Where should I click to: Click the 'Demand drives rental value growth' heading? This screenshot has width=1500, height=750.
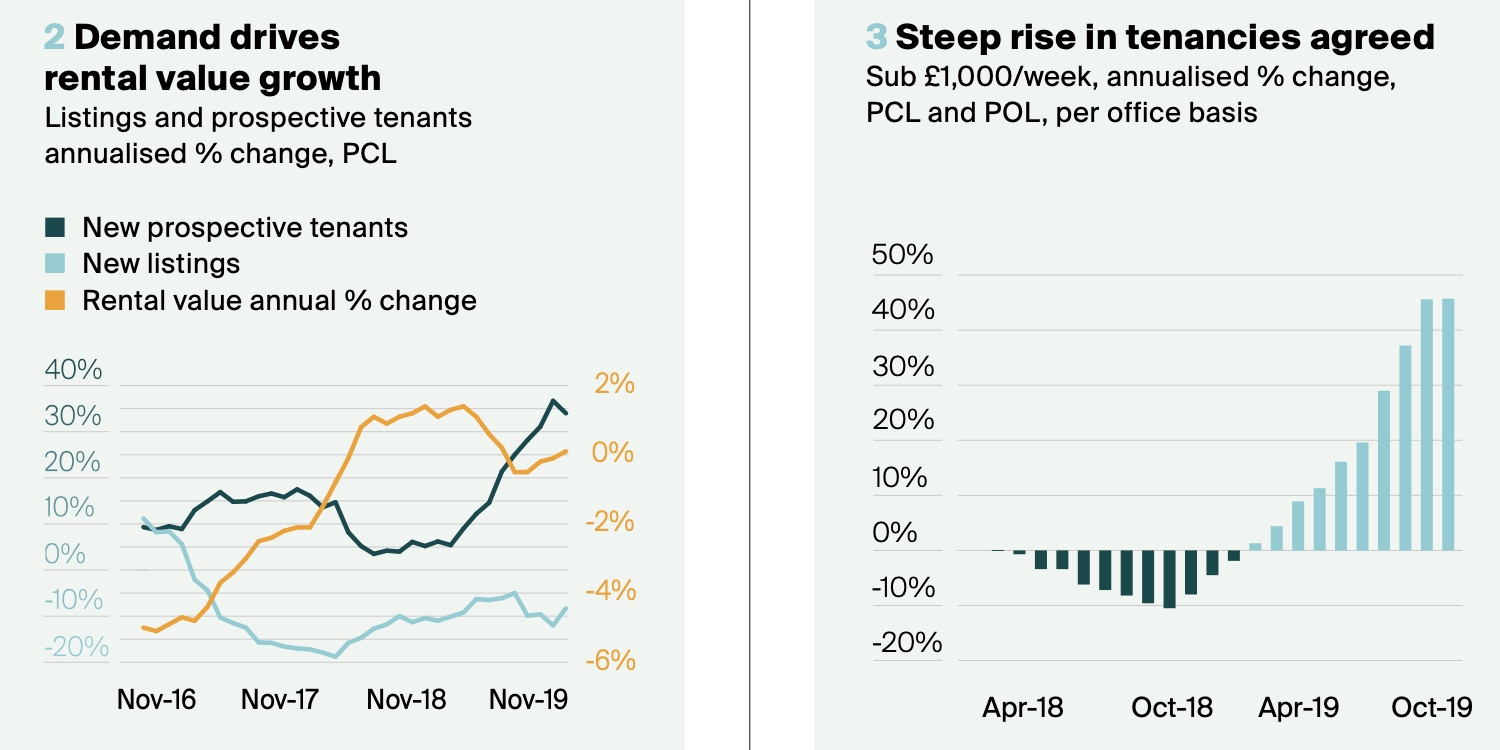coord(211,57)
